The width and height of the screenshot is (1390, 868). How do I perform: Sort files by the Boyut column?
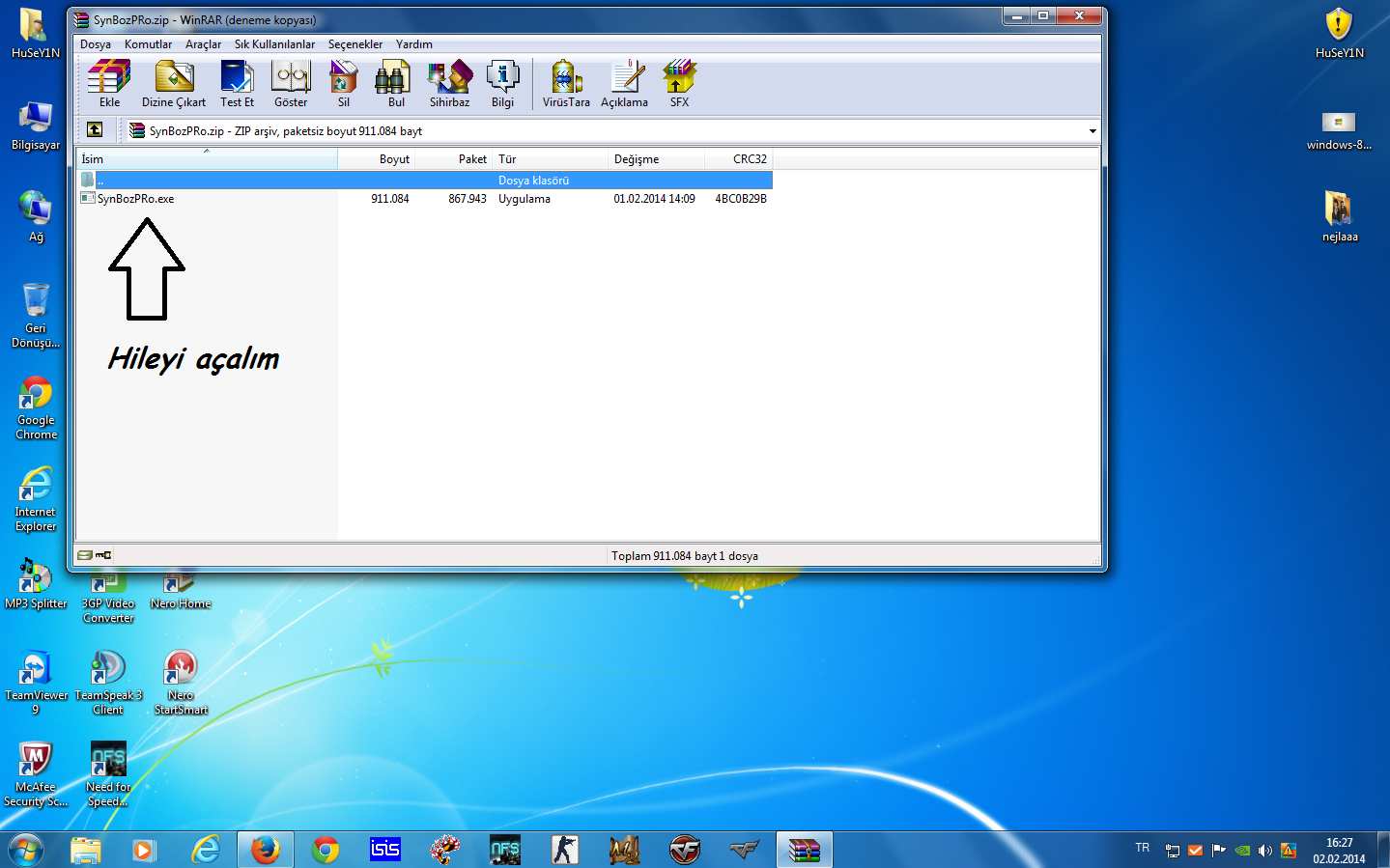click(377, 159)
